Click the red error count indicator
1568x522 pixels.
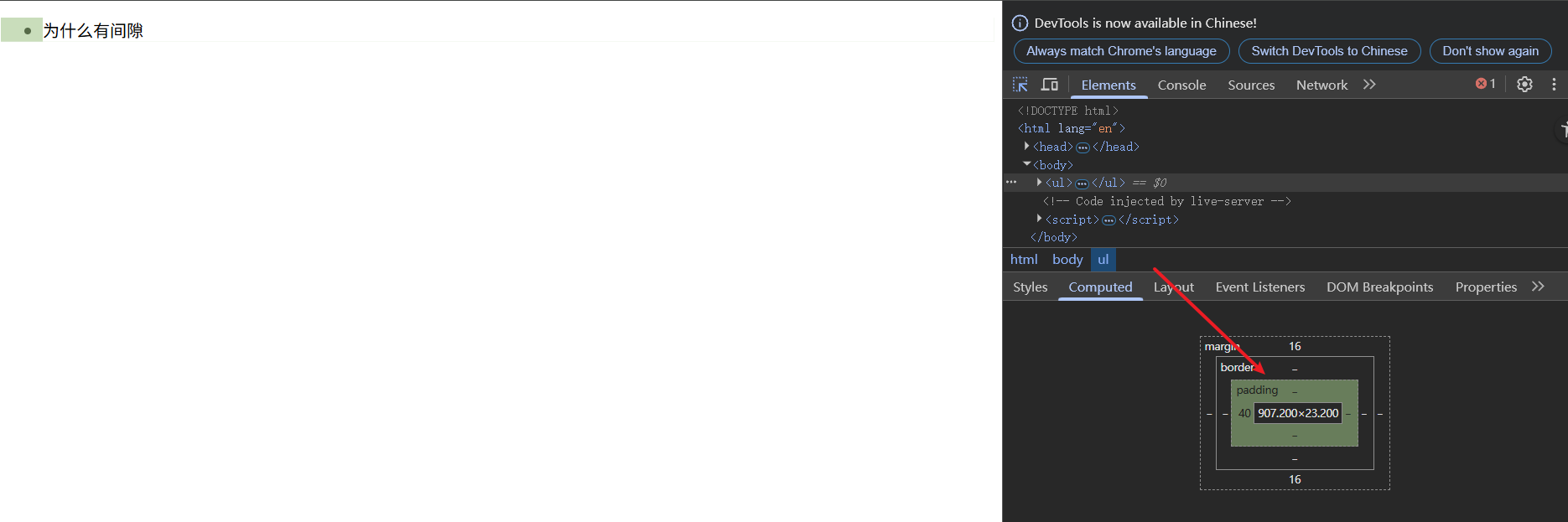click(1486, 84)
